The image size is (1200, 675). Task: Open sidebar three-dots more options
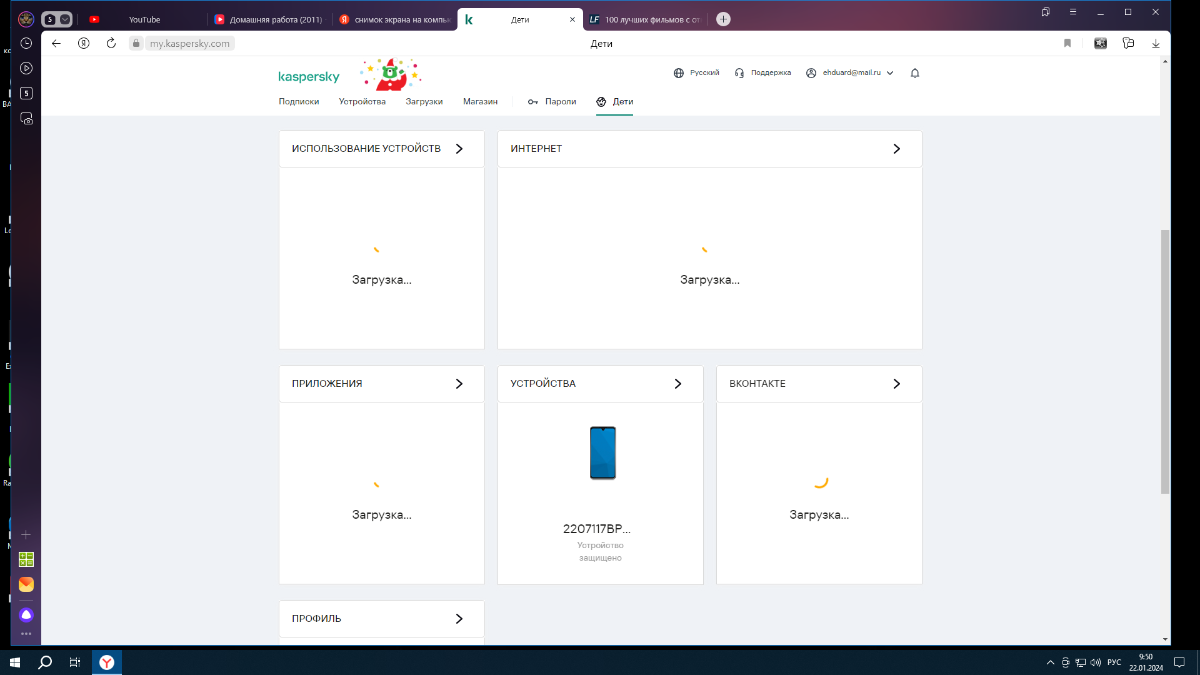26,633
